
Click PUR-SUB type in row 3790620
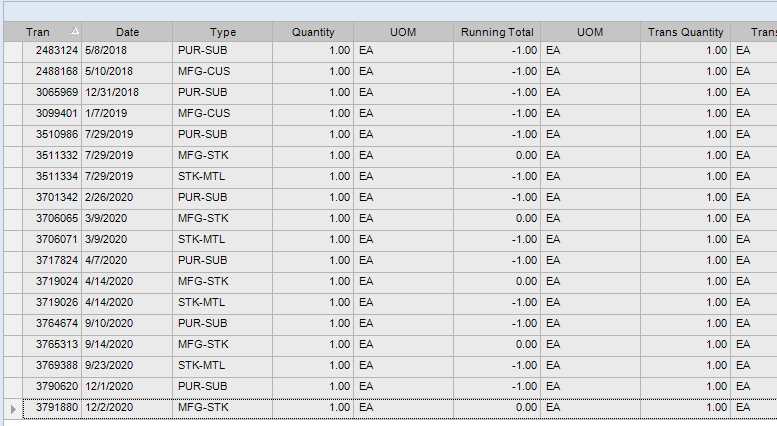203,386
